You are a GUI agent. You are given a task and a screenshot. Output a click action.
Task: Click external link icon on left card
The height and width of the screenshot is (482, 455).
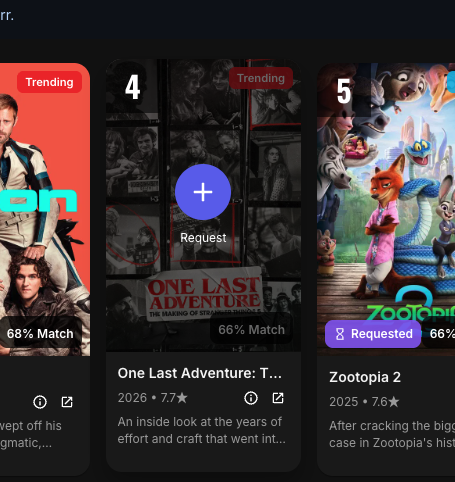(67, 402)
